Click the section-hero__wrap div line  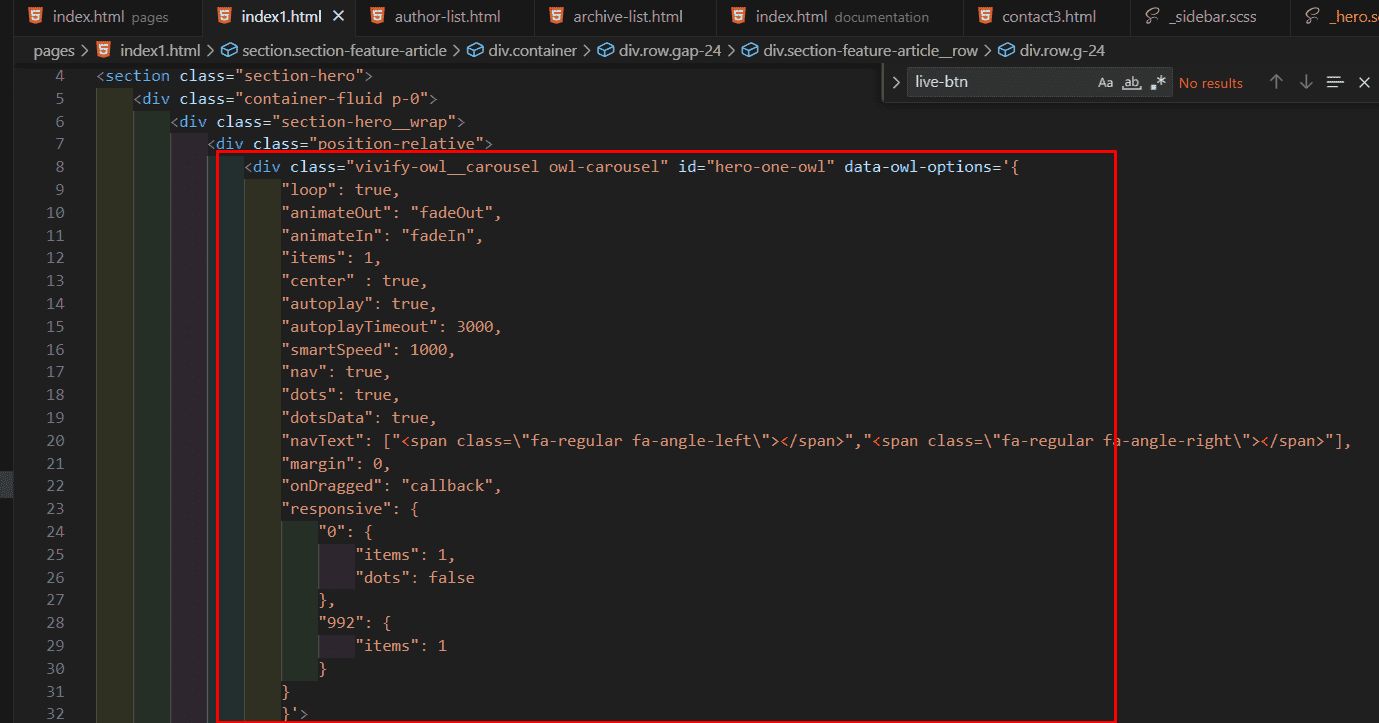(x=317, y=122)
